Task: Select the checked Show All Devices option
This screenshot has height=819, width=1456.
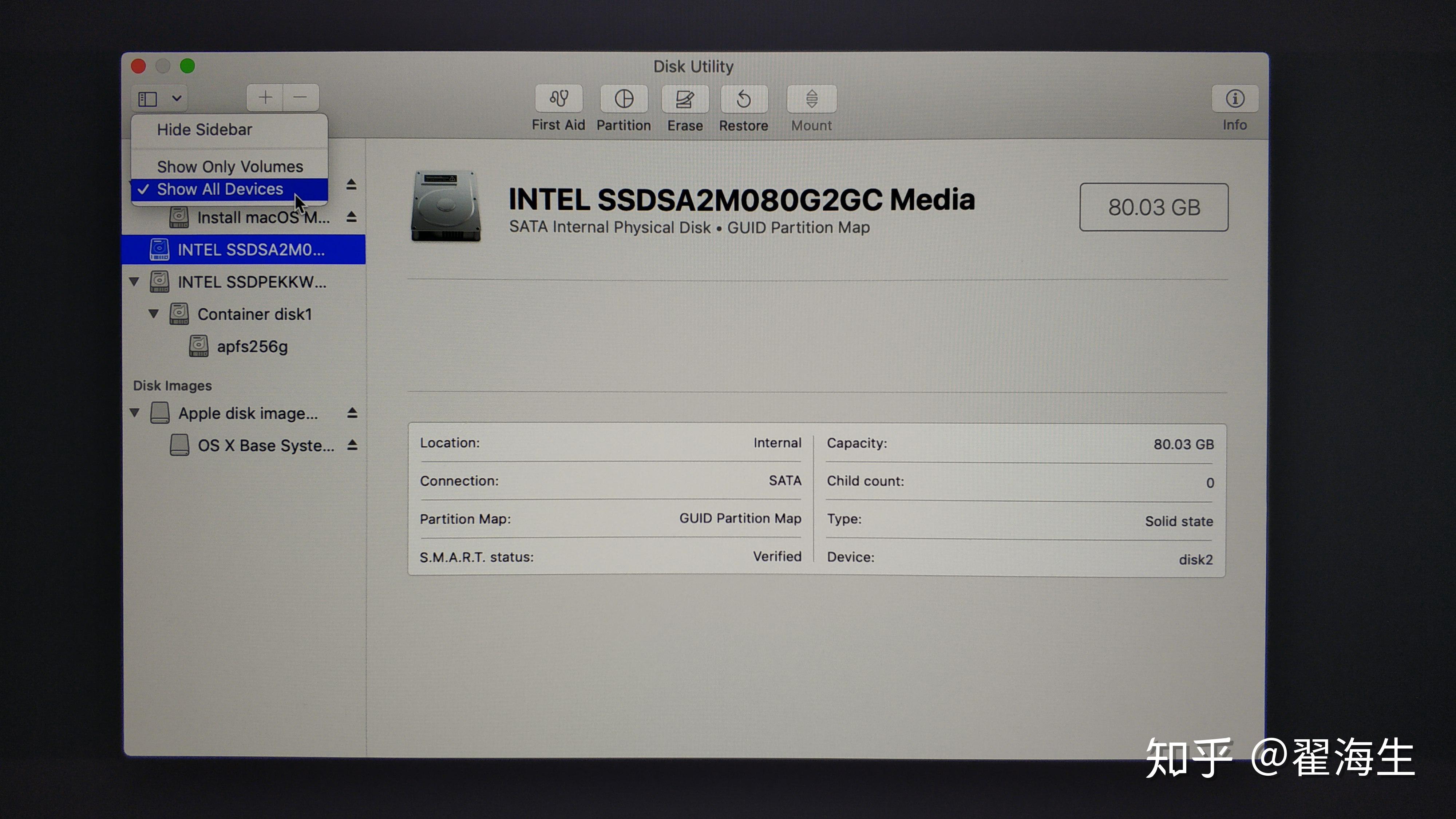Action: point(220,189)
